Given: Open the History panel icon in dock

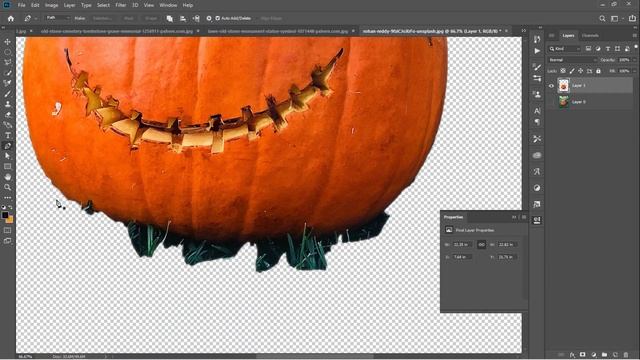Looking at the screenshot, I should [537, 39].
